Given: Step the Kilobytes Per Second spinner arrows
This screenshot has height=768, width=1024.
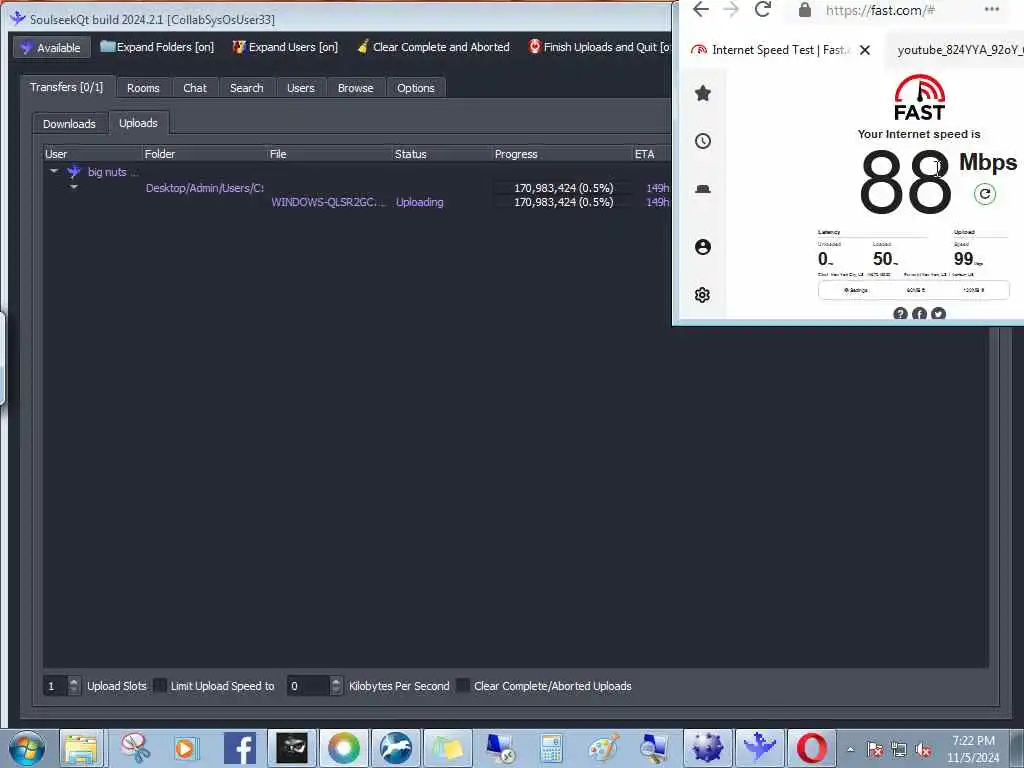Looking at the screenshot, I should click(x=336, y=686).
